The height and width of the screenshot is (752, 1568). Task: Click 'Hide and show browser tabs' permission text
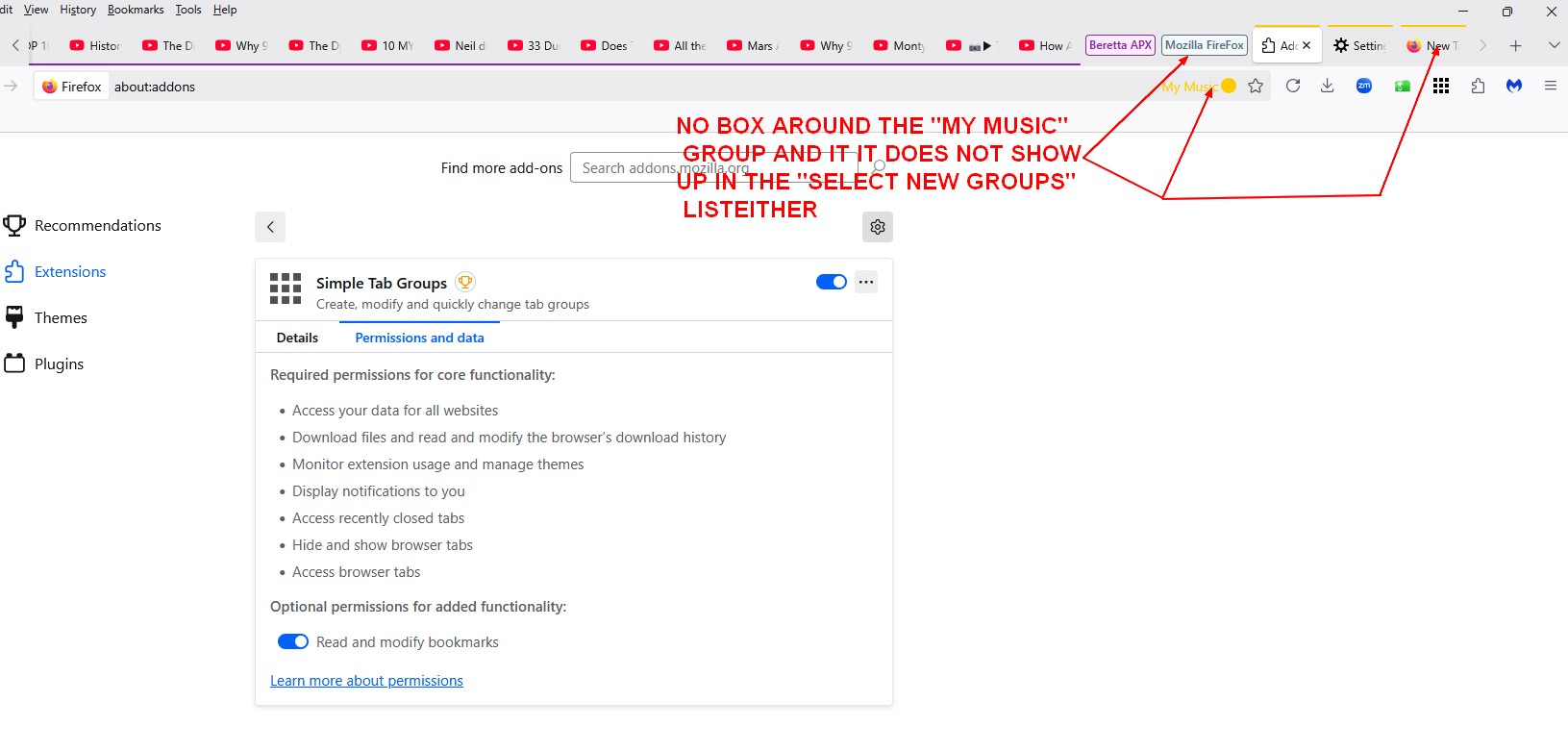pyautogui.click(x=383, y=545)
